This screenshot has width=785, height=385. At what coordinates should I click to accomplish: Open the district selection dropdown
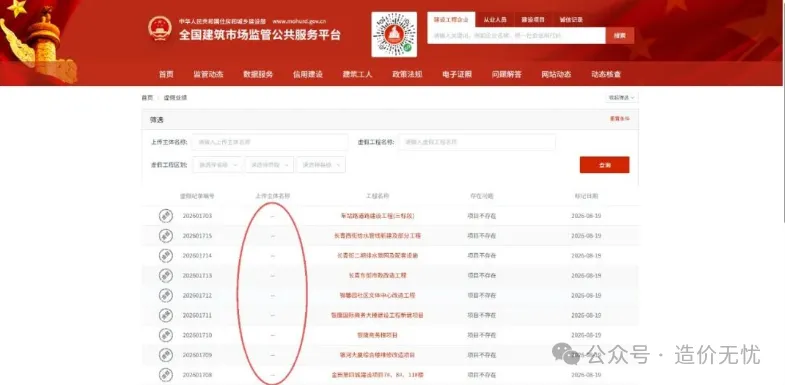click(x=321, y=164)
